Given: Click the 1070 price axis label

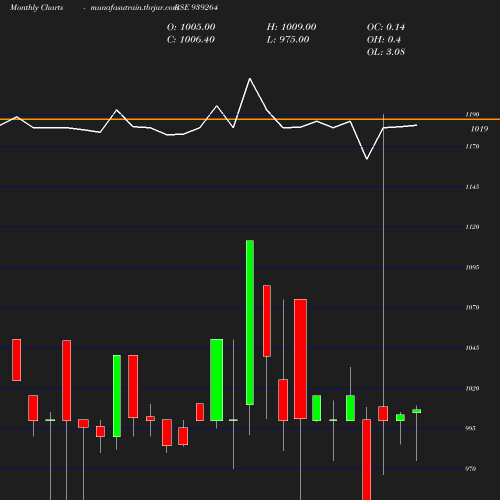Looking at the screenshot, I should coord(472,307).
